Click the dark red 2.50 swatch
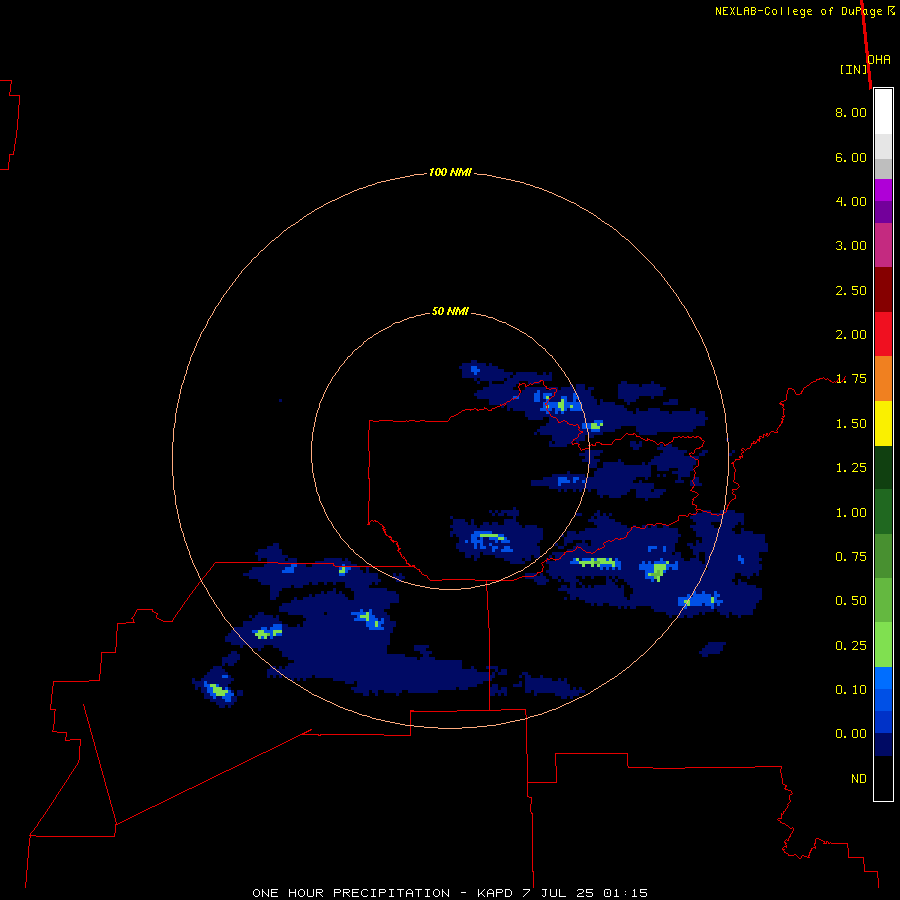 [883, 290]
